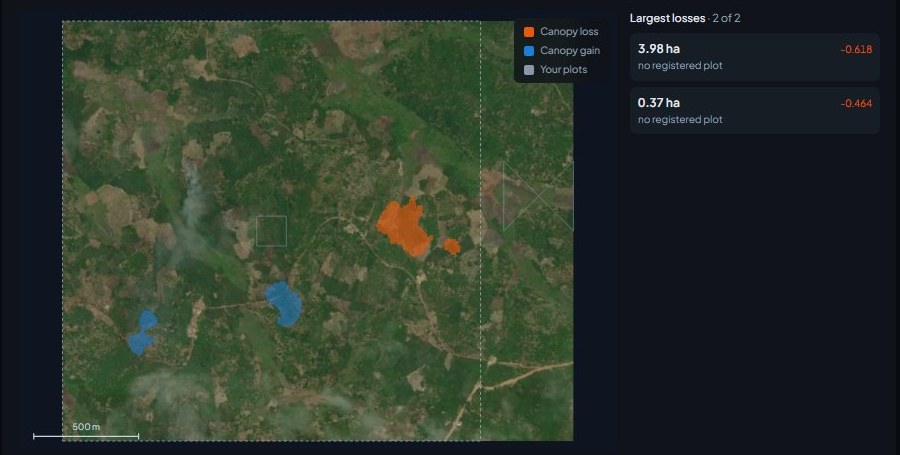This screenshot has width=900, height=455.
Task: Open the 3.98 ha loss card
Action: click(x=755, y=57)
